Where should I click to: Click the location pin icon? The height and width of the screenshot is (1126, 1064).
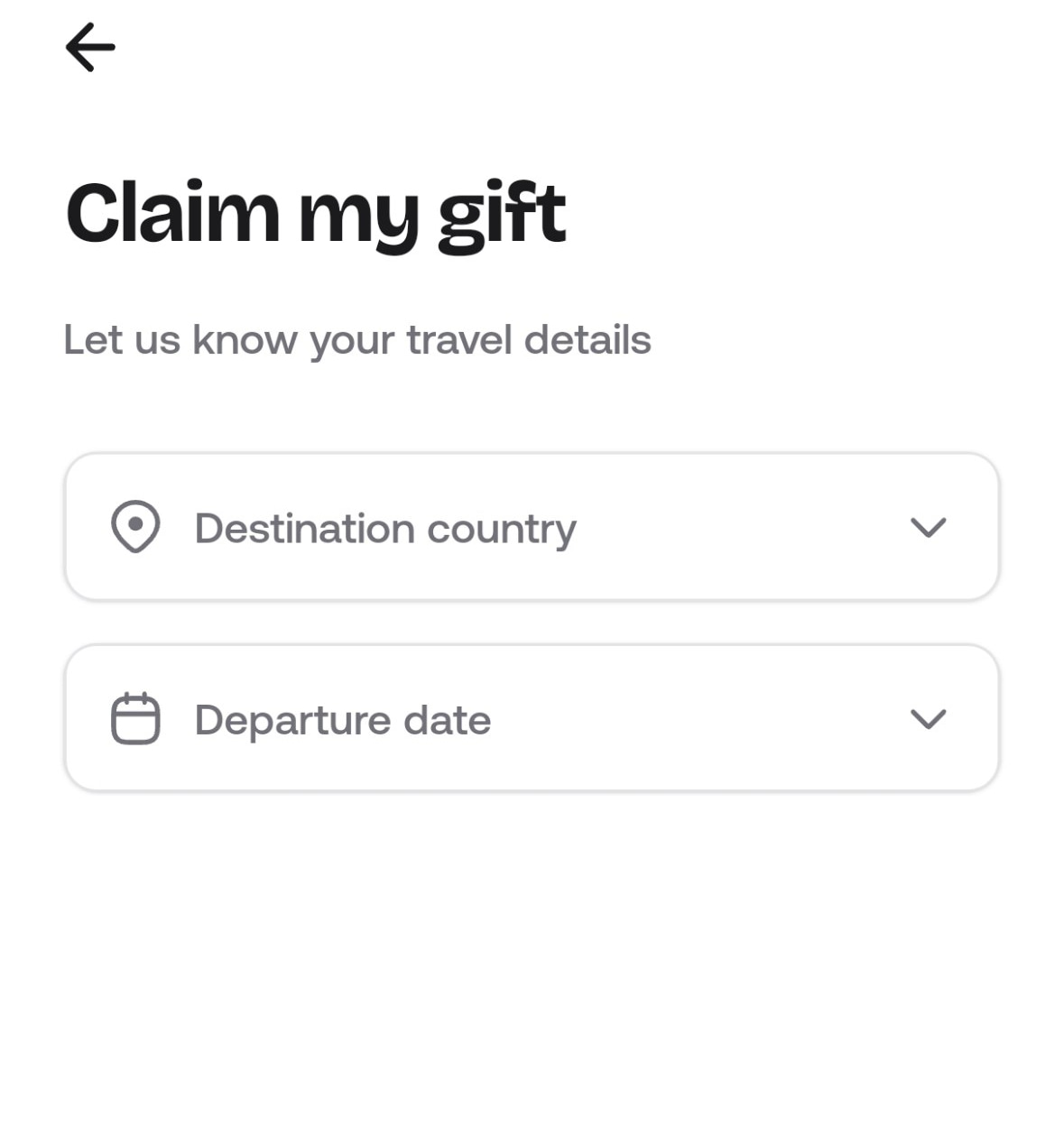tap(135, 527)
